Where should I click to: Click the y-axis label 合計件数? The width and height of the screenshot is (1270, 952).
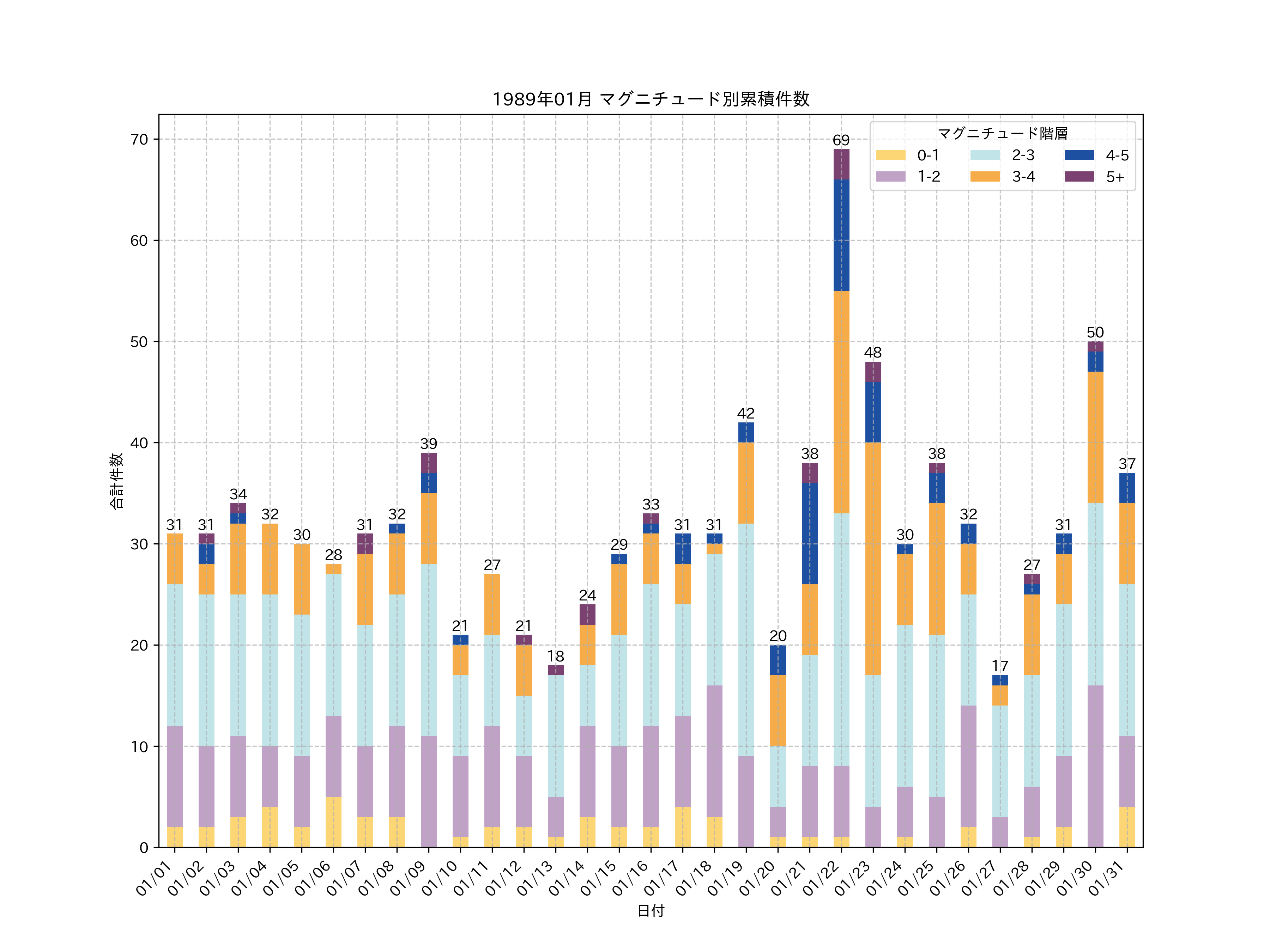coord(116,481)
